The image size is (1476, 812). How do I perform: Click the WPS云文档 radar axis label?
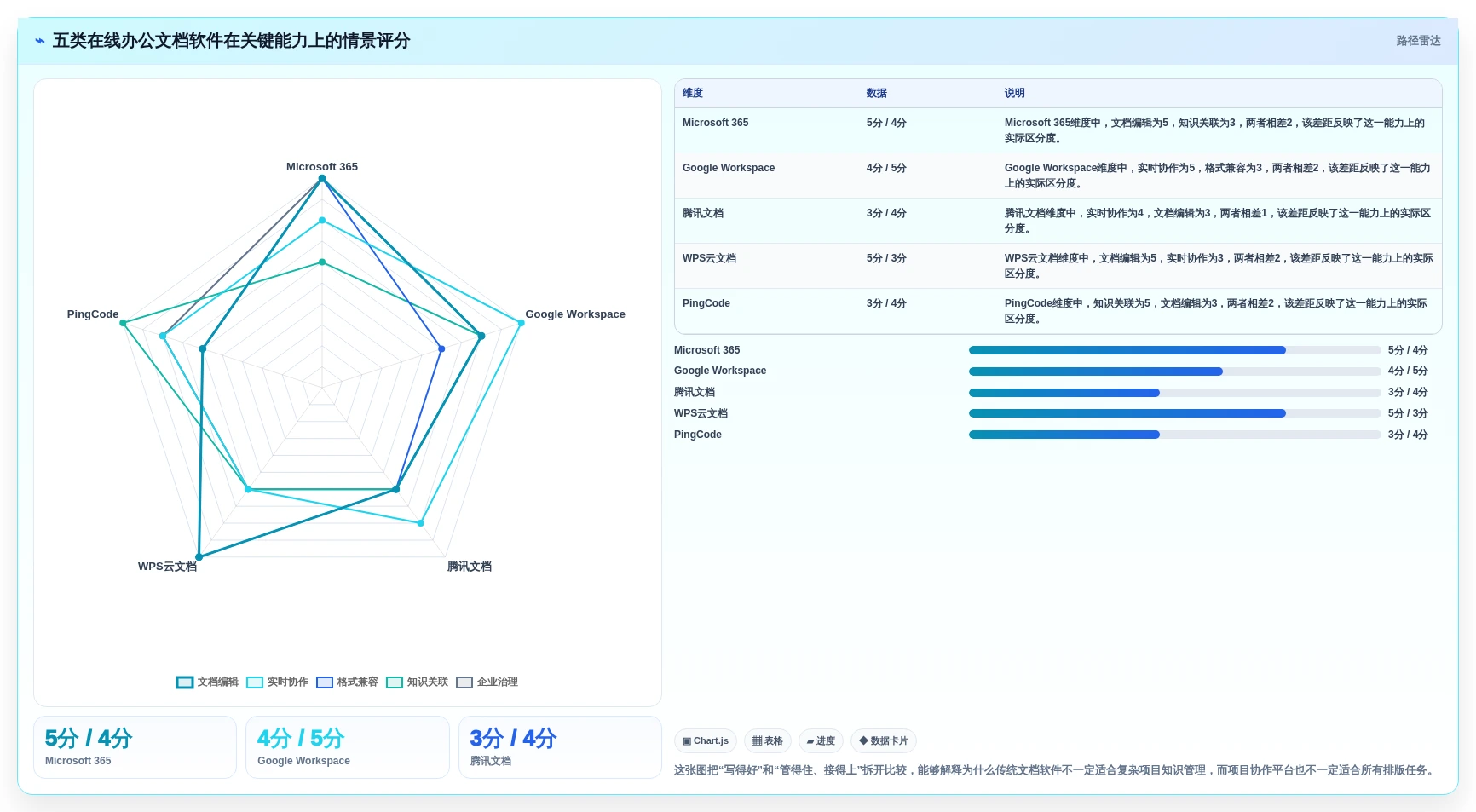167,567
